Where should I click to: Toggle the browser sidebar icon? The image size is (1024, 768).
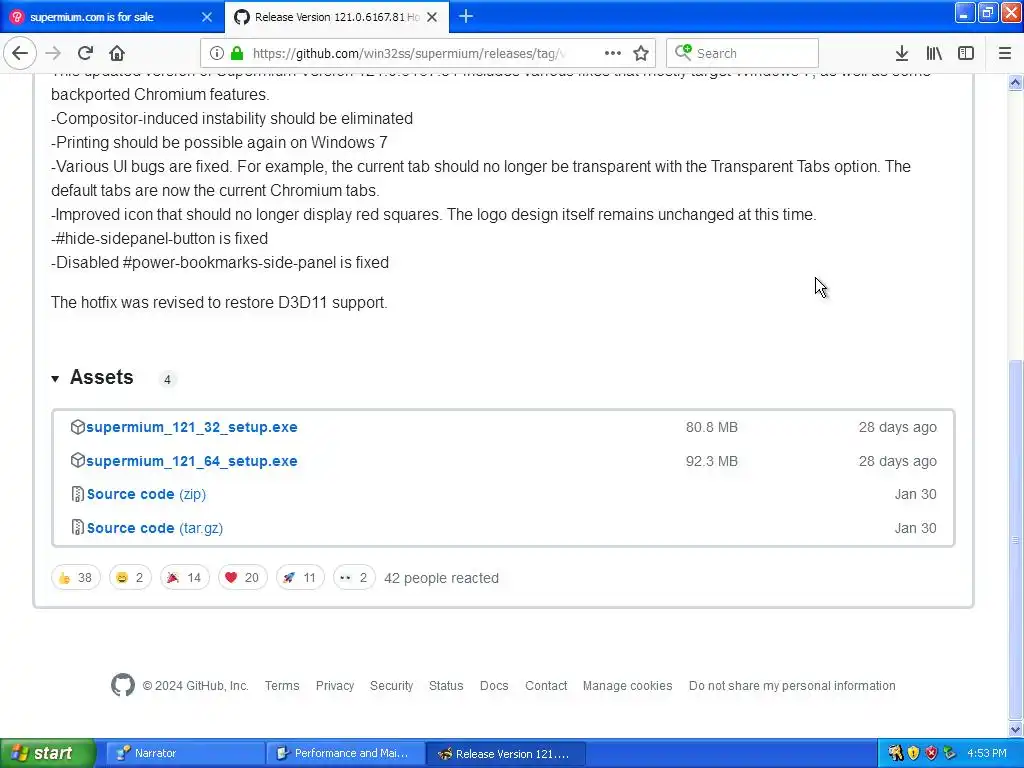[966, 53]
